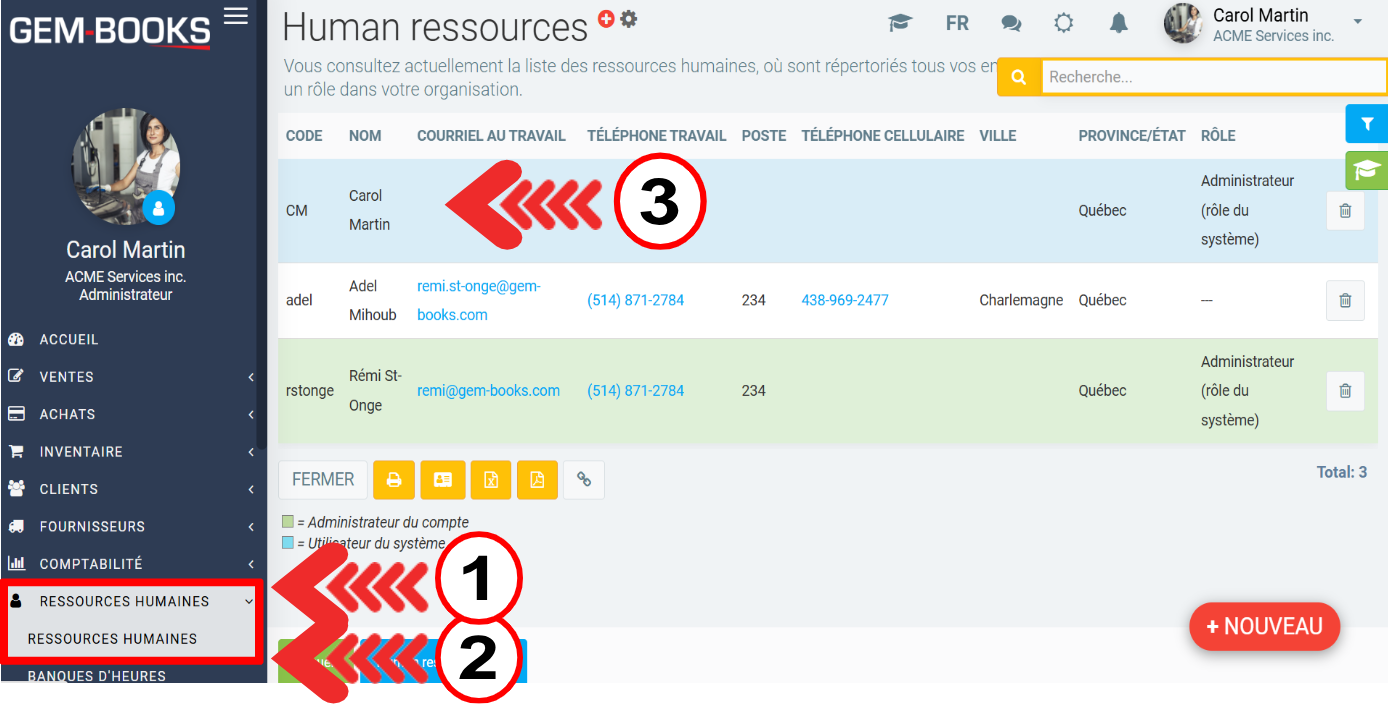The height and width of the screenshot is (707, 1389).
Task: Click the chain link icon button
Action: click(x=584, y=480)
